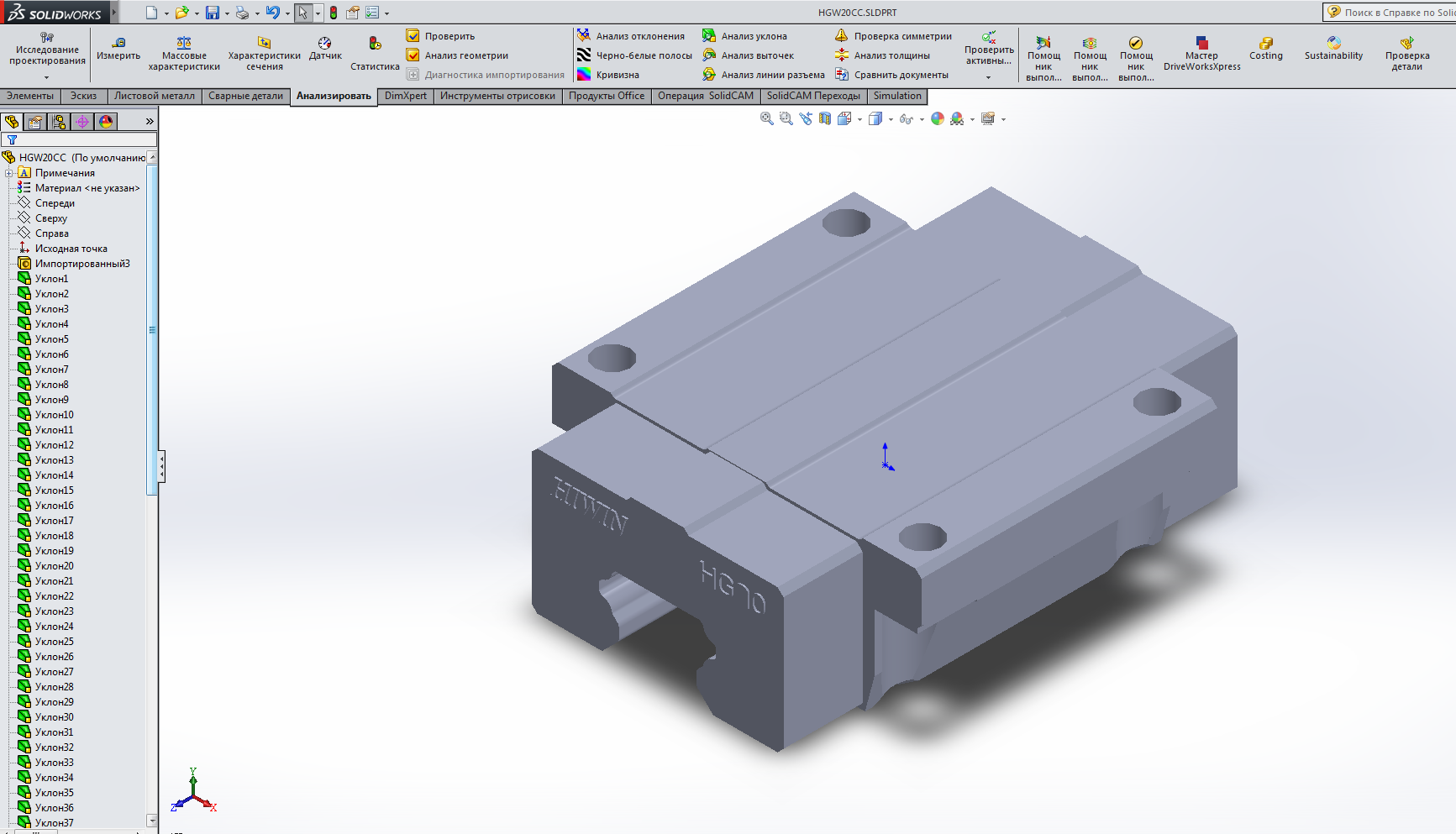Click the Rebuild traffic light icon
The width and height of the screenshot is (1456, 834).
click(x=334, y=13)
